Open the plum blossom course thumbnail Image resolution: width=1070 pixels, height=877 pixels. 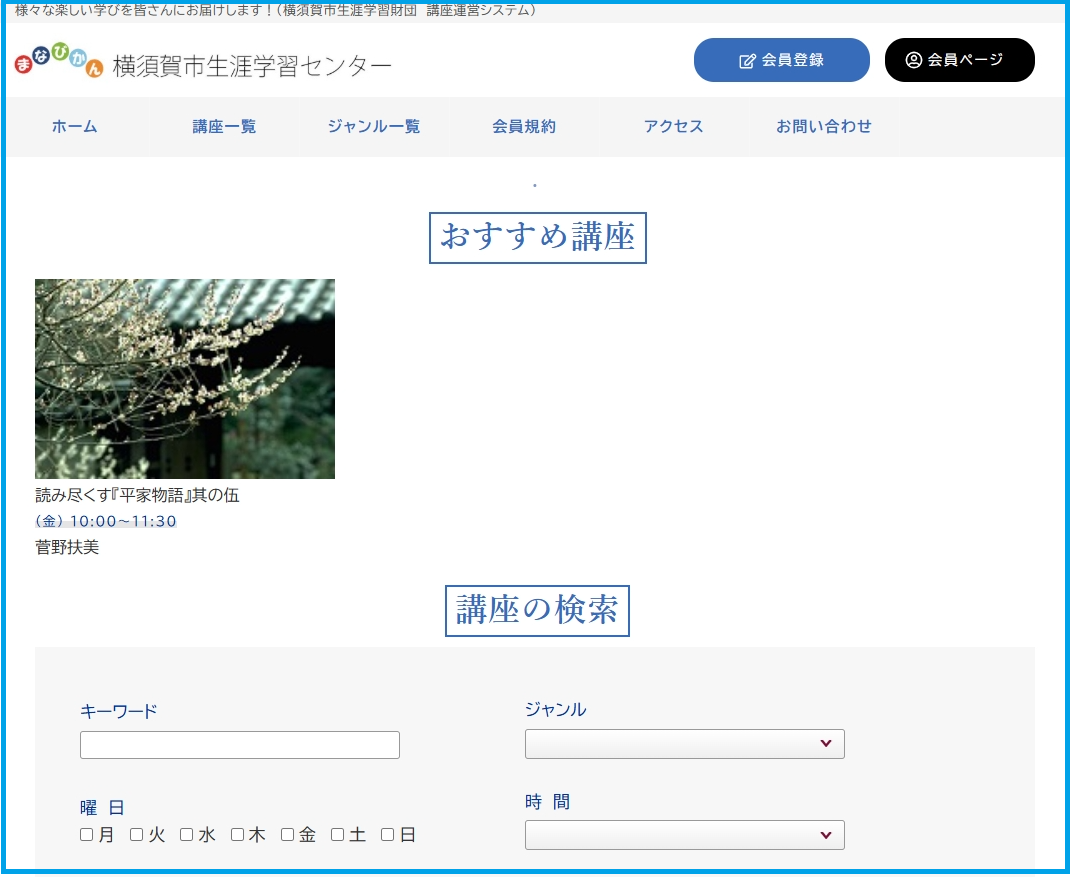coord(185,379)
